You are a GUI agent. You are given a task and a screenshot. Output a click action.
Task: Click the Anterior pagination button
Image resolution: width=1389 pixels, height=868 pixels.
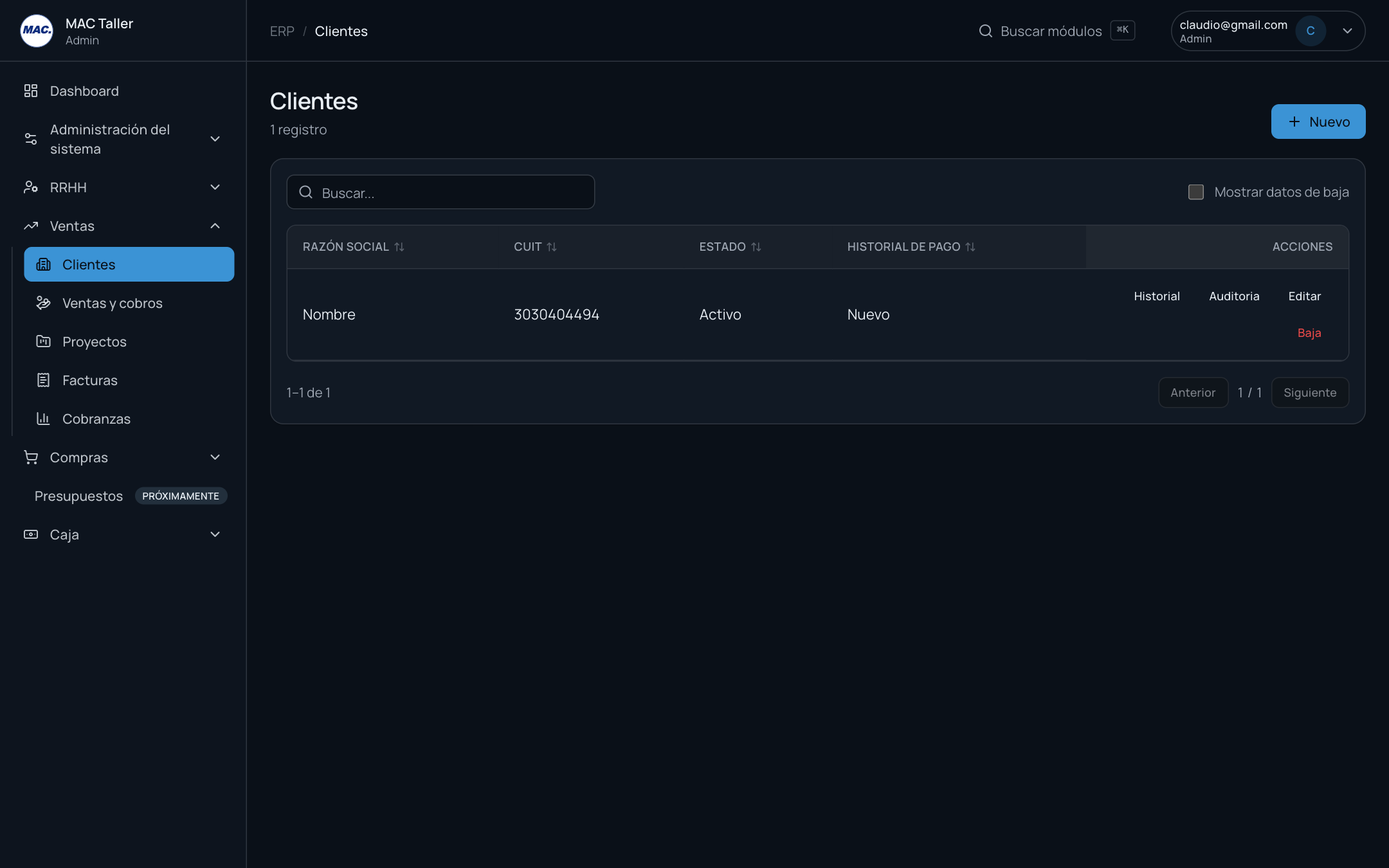pyautogui.click(x=1193, y=393)
